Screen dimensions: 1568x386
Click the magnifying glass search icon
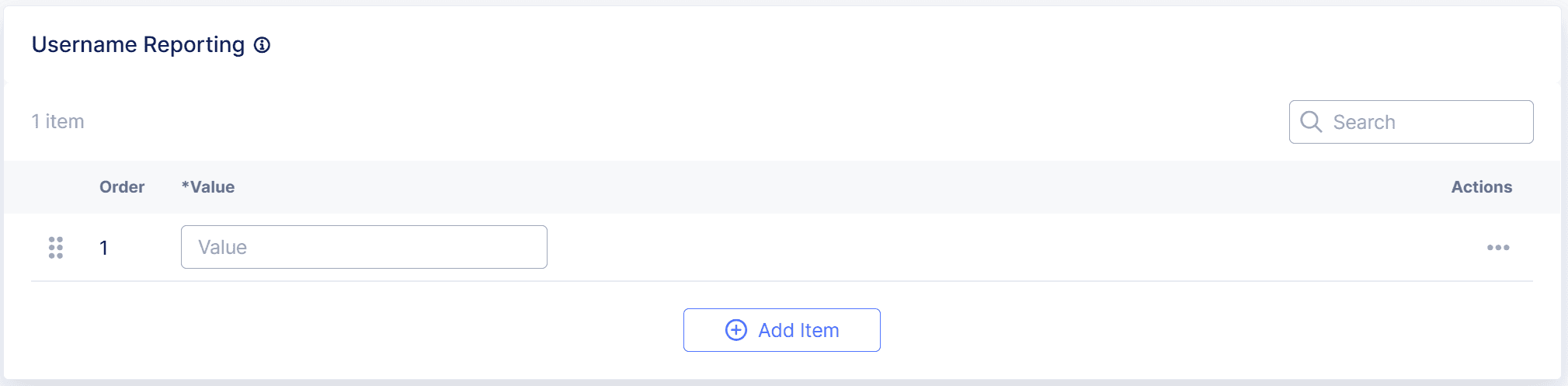click(x=1311, y=122)
